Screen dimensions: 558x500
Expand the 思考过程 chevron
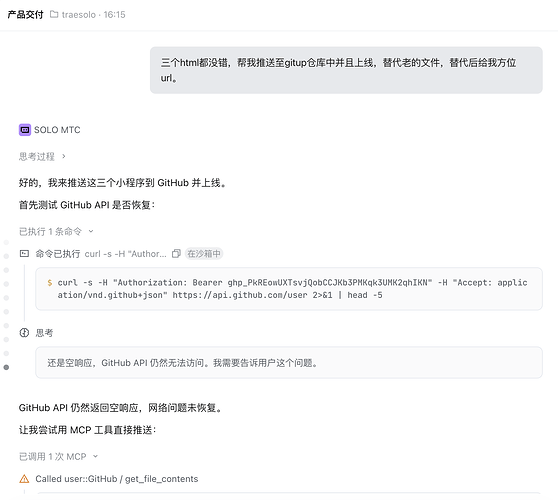coord(64,156)
